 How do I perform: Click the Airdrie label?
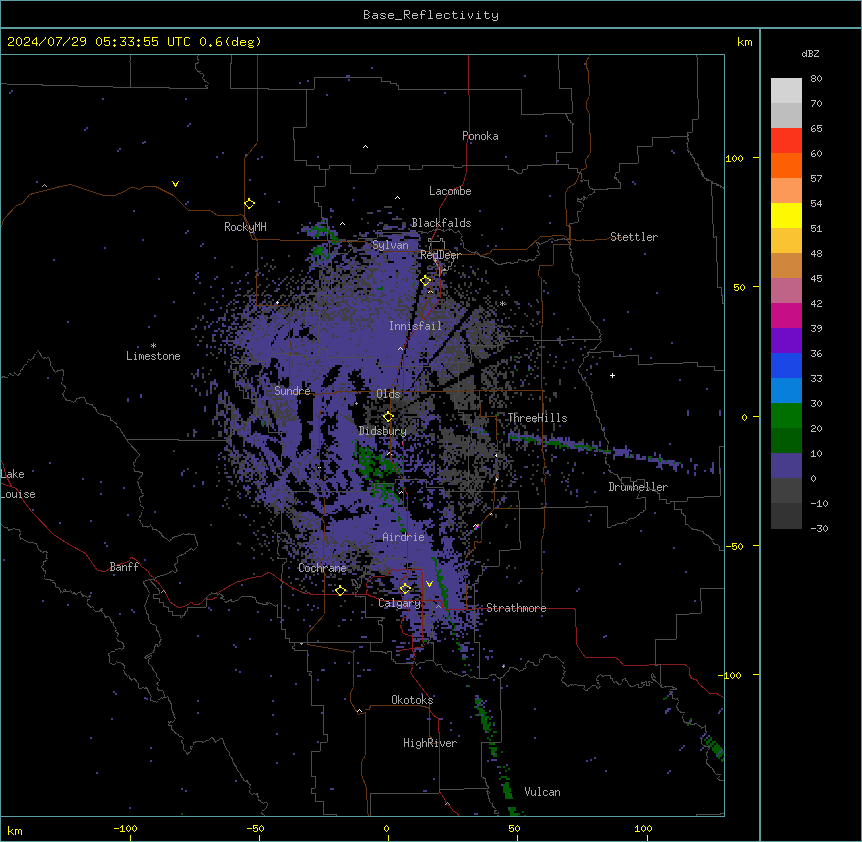coord(403,537)
